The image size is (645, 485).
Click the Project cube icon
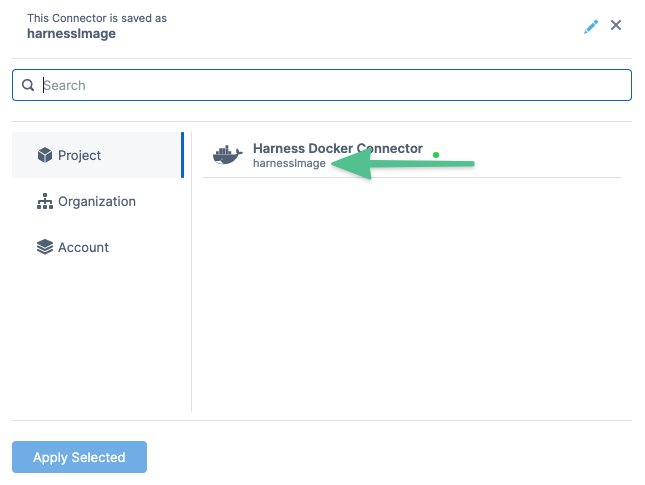(x=45, y=155)
